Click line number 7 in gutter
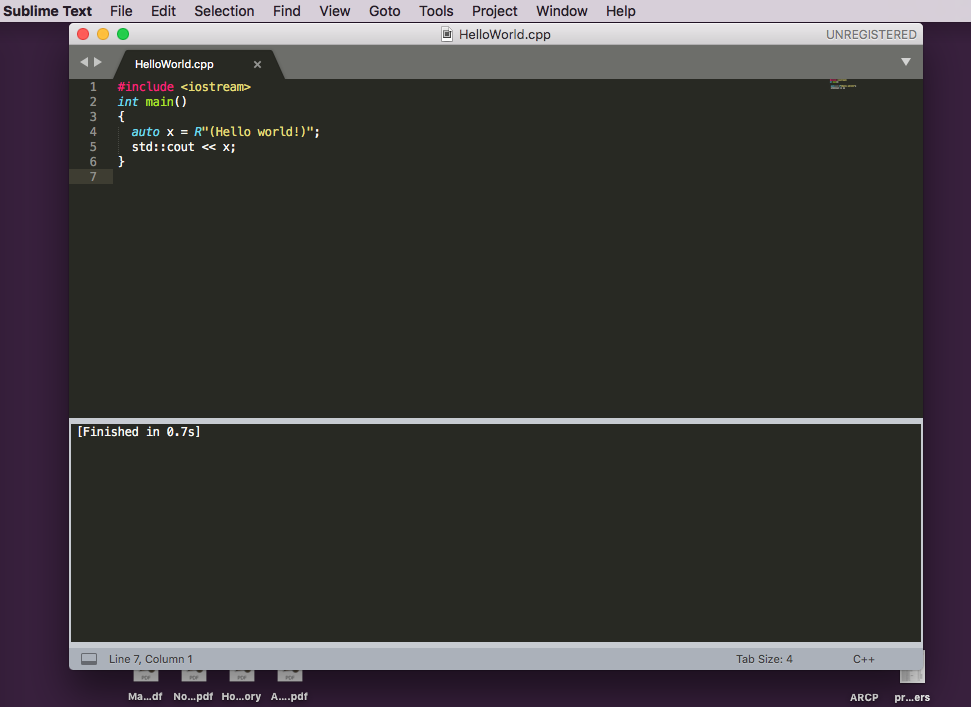 [x=93, y=177]
